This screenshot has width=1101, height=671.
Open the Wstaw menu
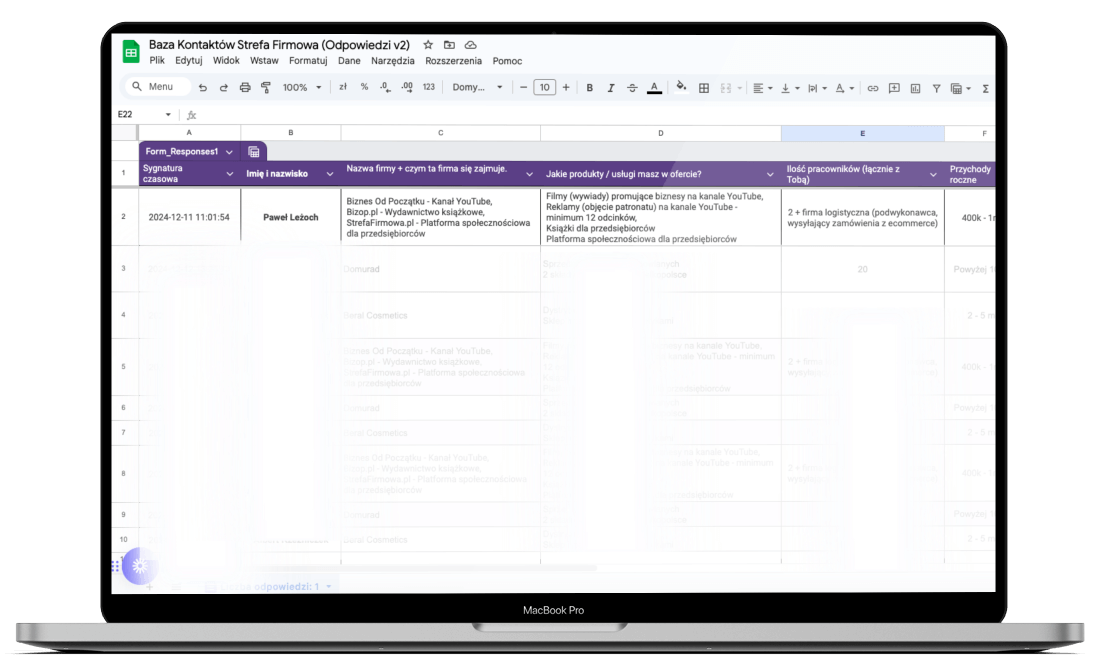264,60
